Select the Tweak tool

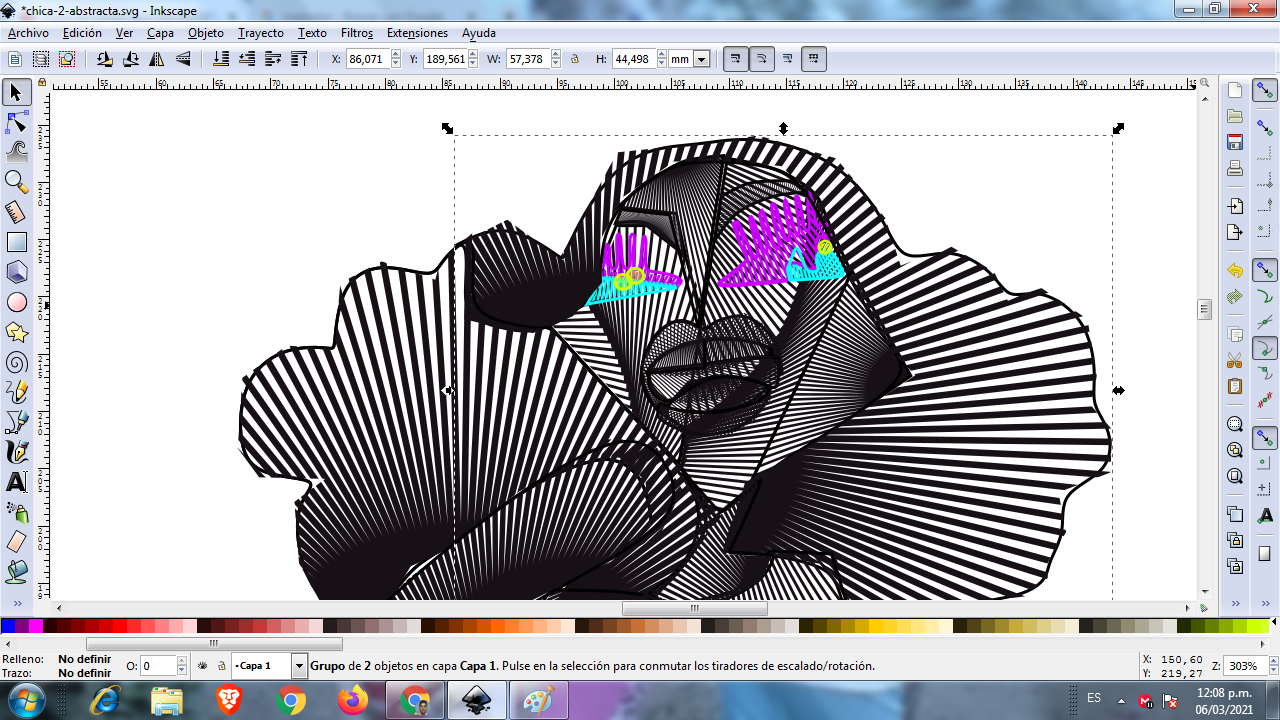(x=16, y=152)
